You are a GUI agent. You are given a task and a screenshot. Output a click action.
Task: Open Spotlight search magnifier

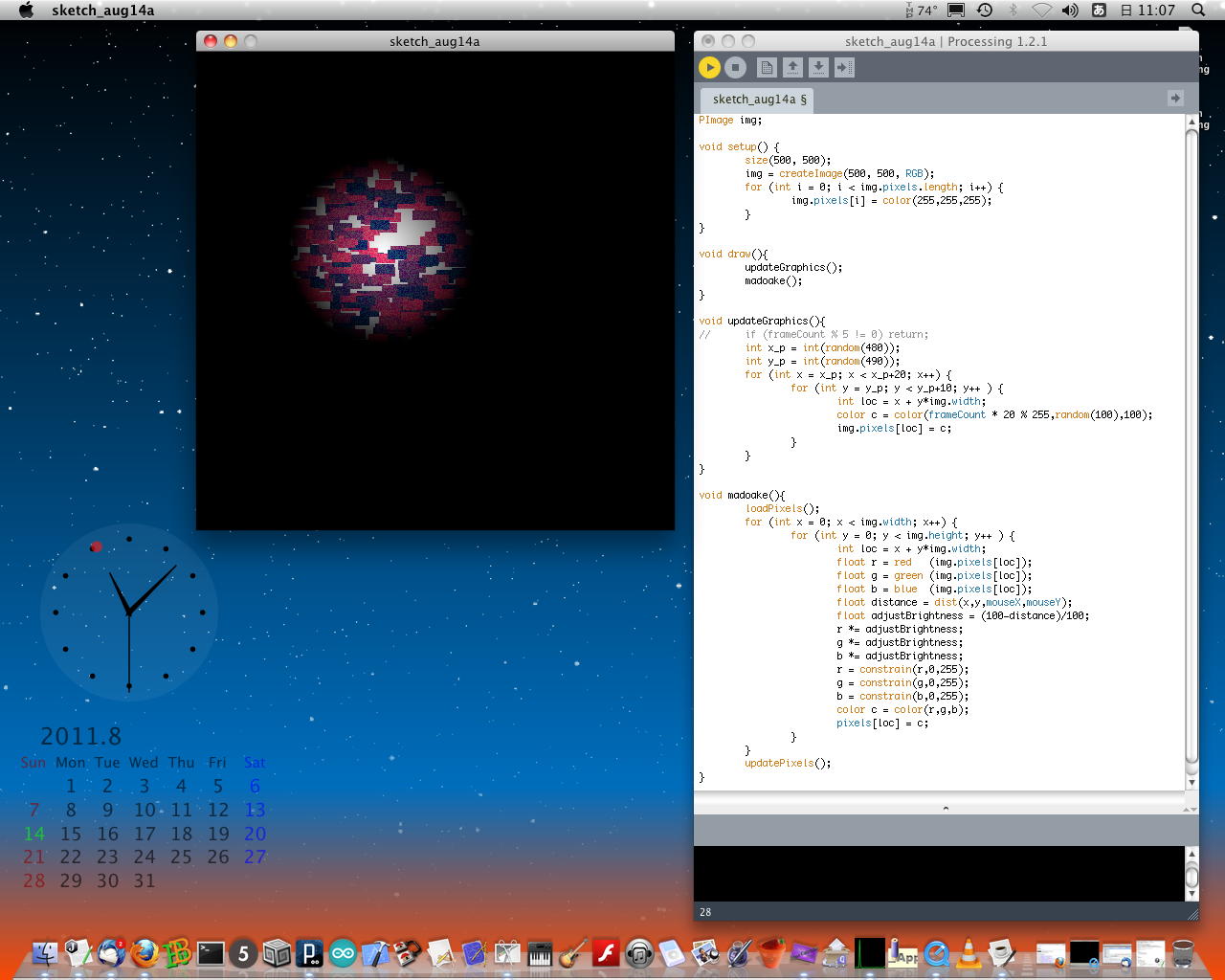click(1198, 11)
